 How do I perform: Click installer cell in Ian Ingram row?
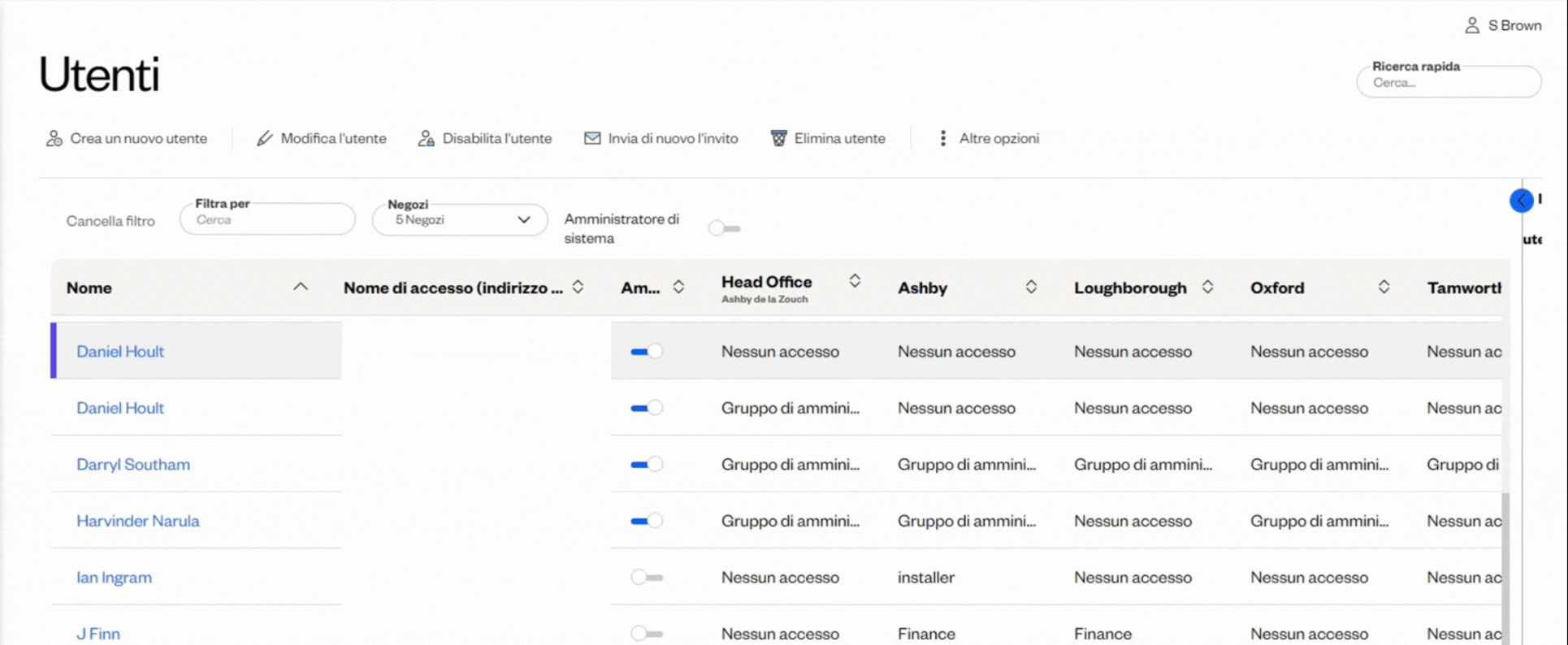tap(925, 578)
